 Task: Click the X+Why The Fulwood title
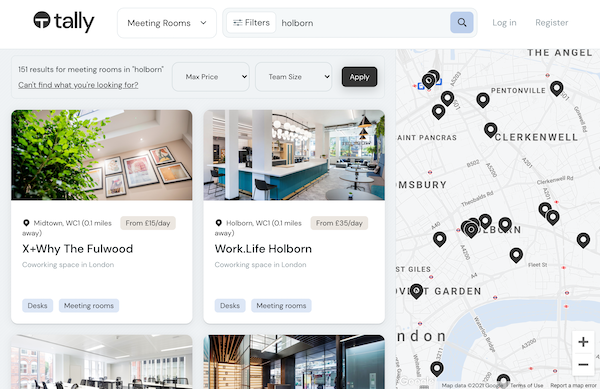(x=77, y=249)
